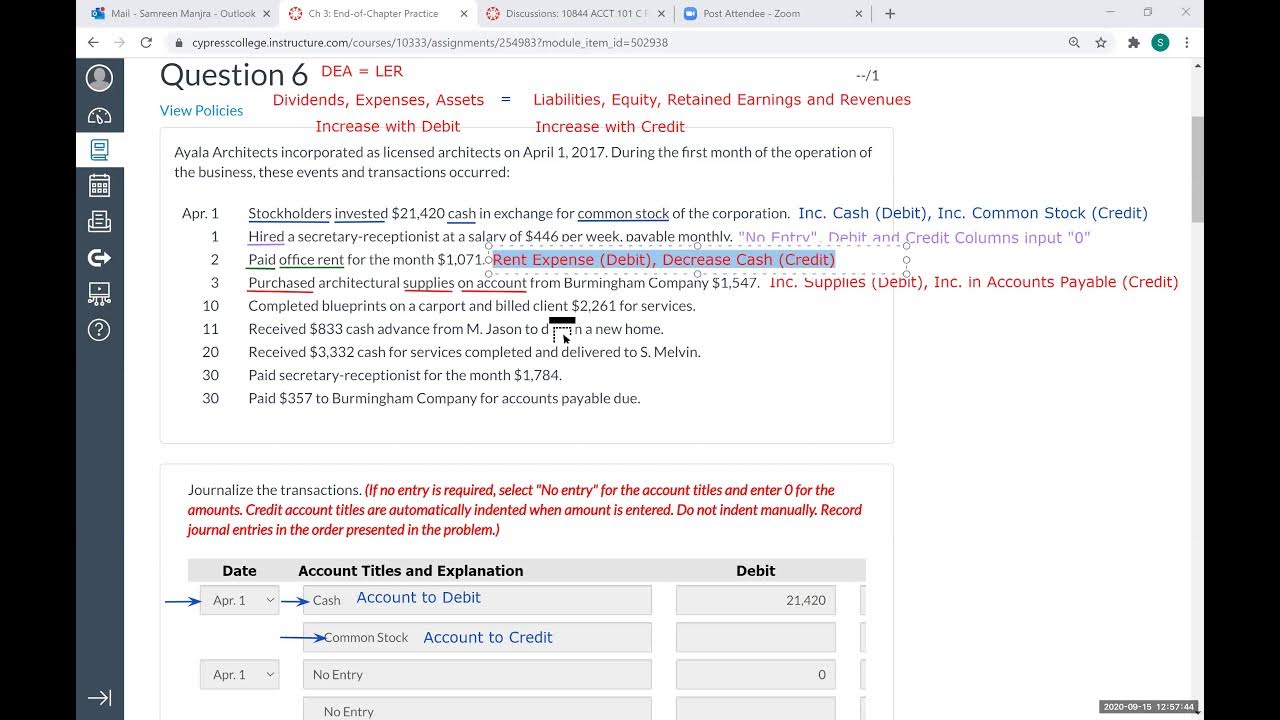The height and width of the screenshot is (720, 1280).
Task: Open a new browser tab
Action: [890, 14]
